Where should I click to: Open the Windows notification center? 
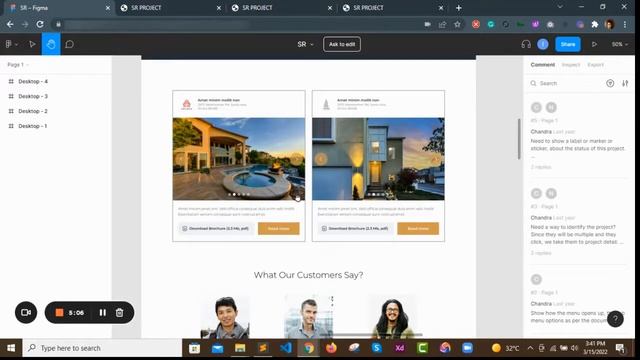[620, 348]
